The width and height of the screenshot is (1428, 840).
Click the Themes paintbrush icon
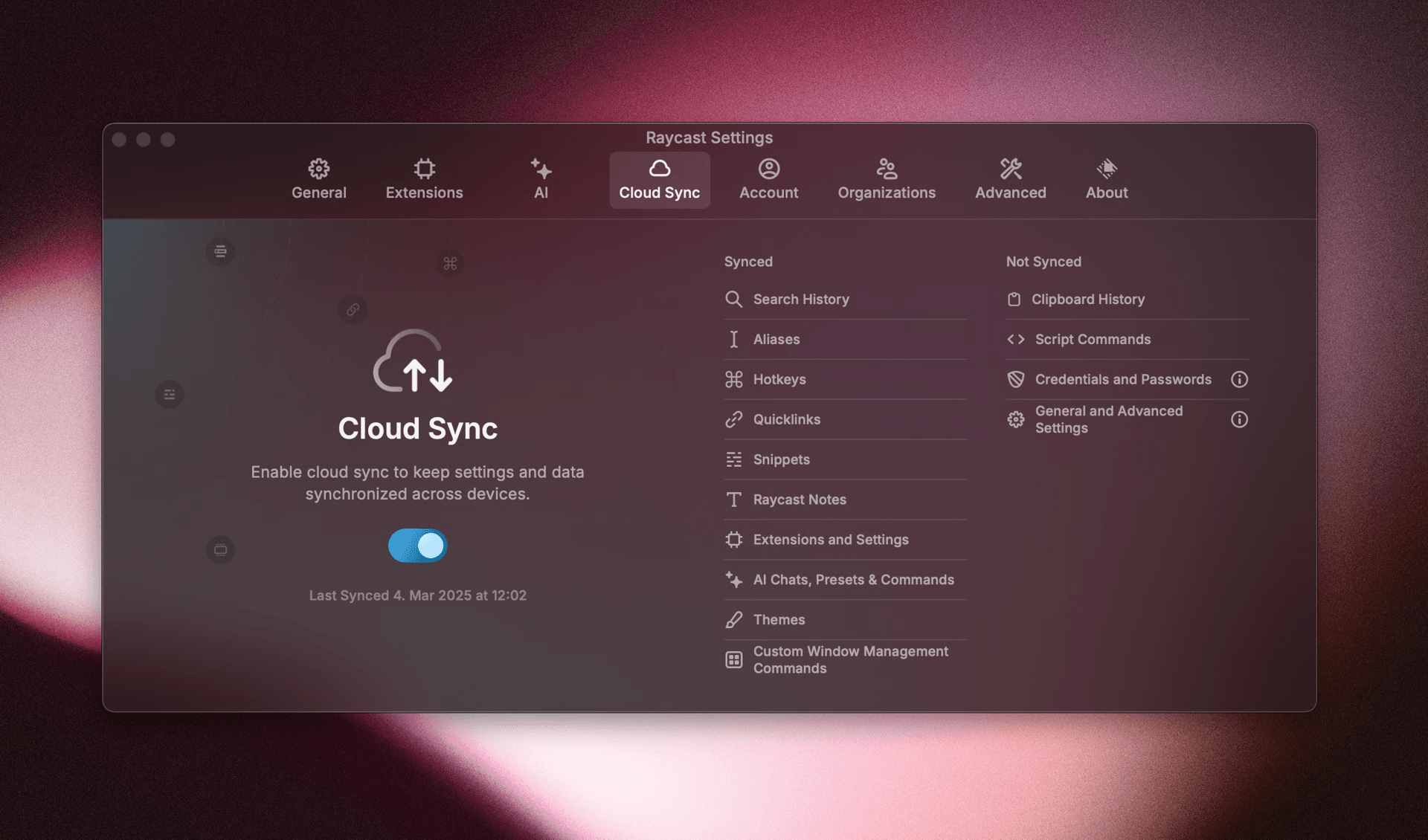[x=734, y=619]
